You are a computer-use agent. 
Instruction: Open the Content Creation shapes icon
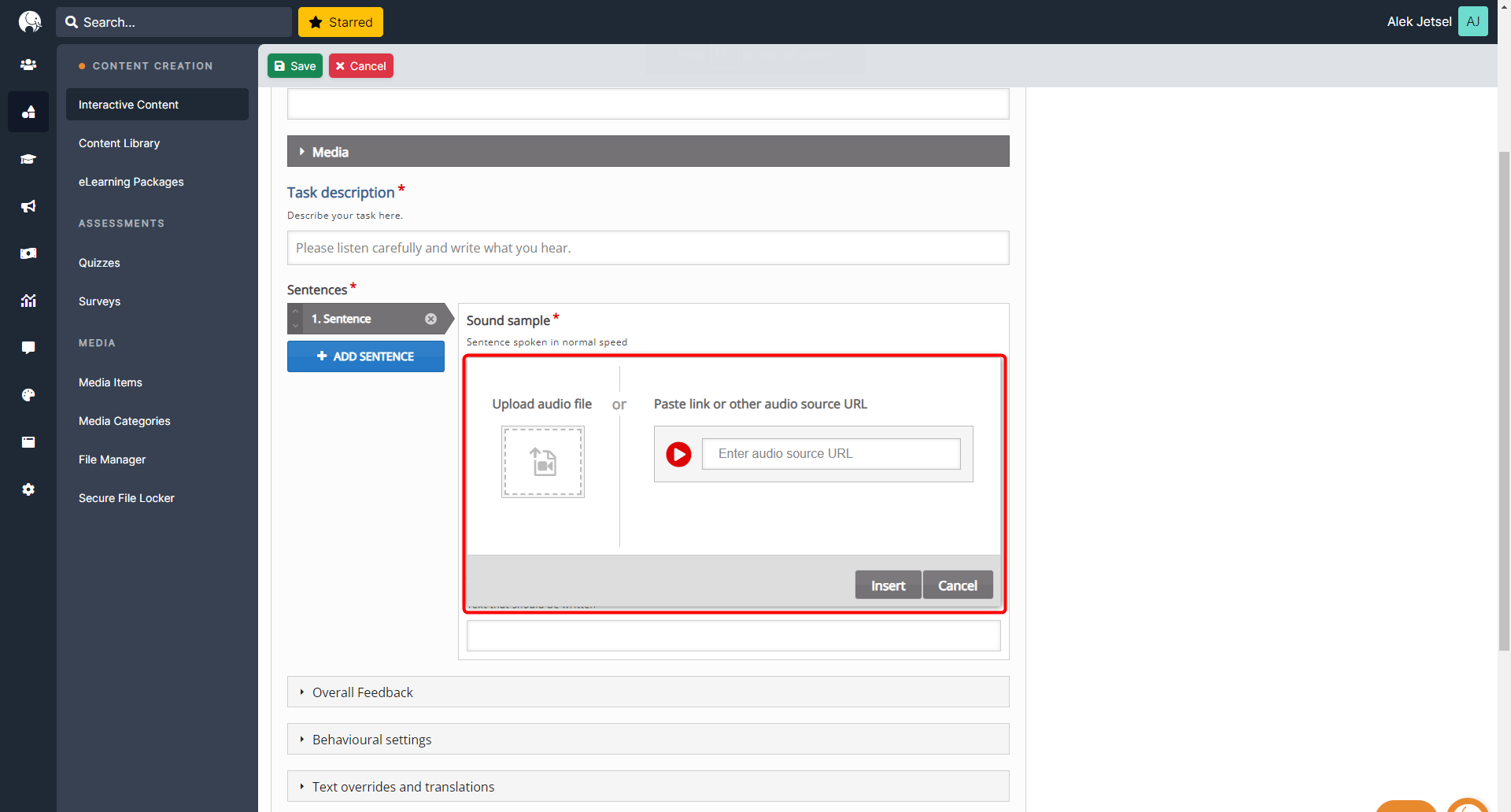click(x=28, y=112)
